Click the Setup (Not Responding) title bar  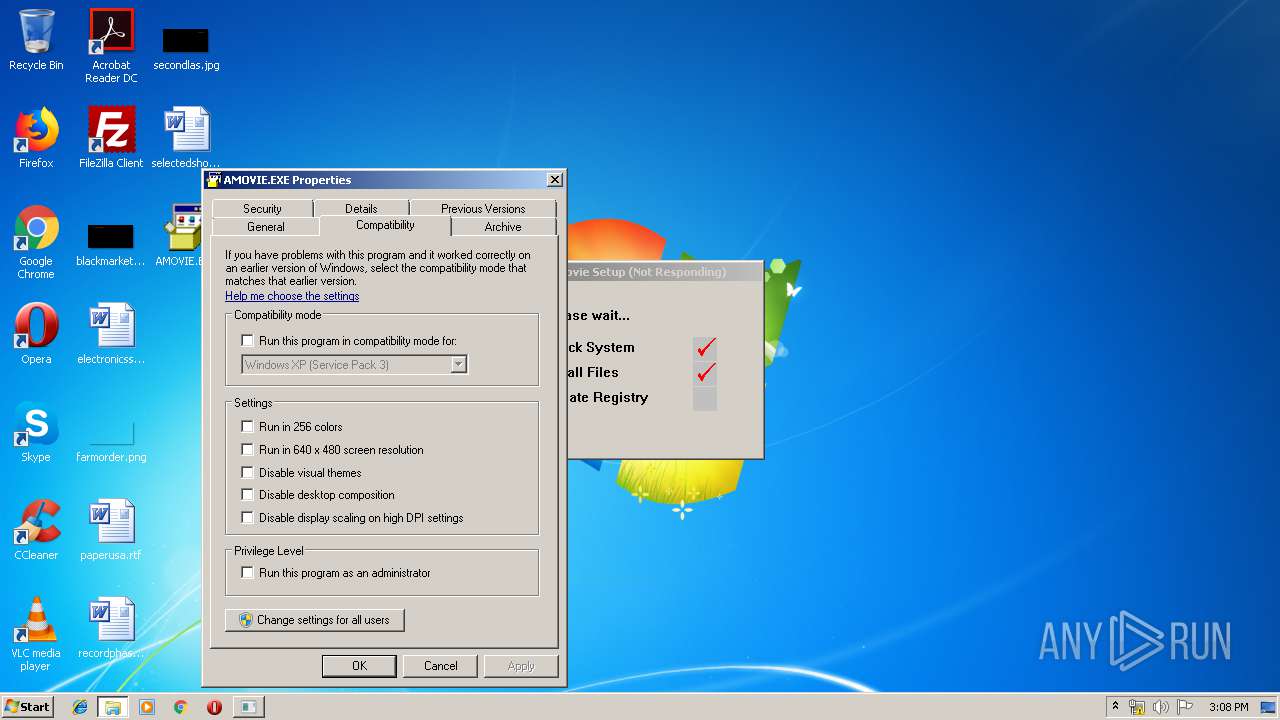tap(664, 272)
